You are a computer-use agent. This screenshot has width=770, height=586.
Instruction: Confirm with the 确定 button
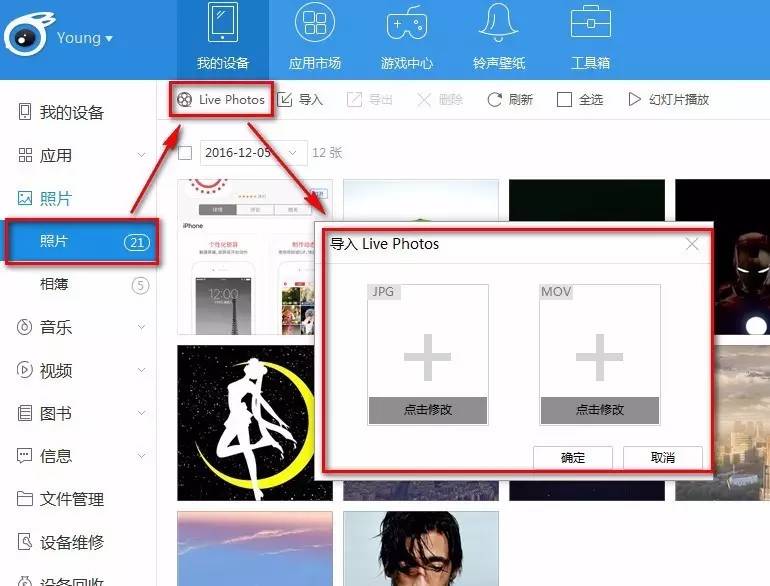point(573,457)
